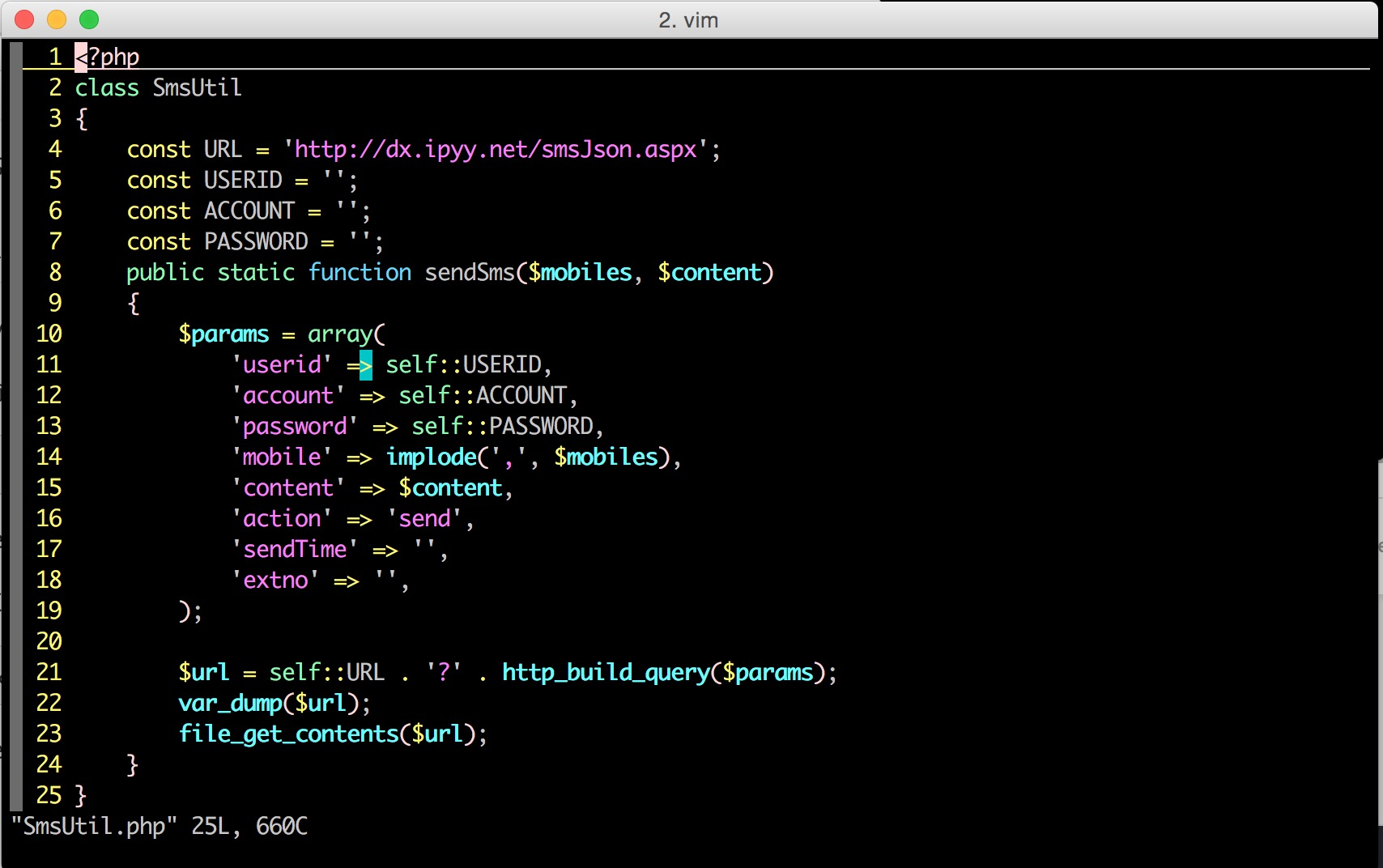Click the highlighted cursor after 'userid'
1383x868 pixels.
(366, 365)
